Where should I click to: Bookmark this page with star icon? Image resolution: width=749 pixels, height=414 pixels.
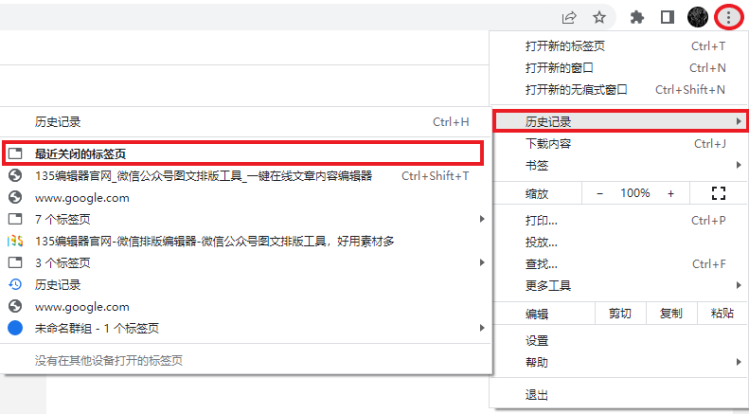click(x=598, y=17)
